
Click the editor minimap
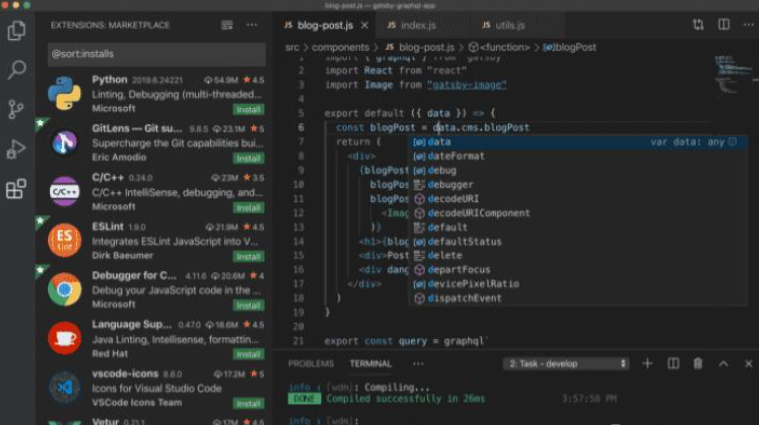(733, 74)
